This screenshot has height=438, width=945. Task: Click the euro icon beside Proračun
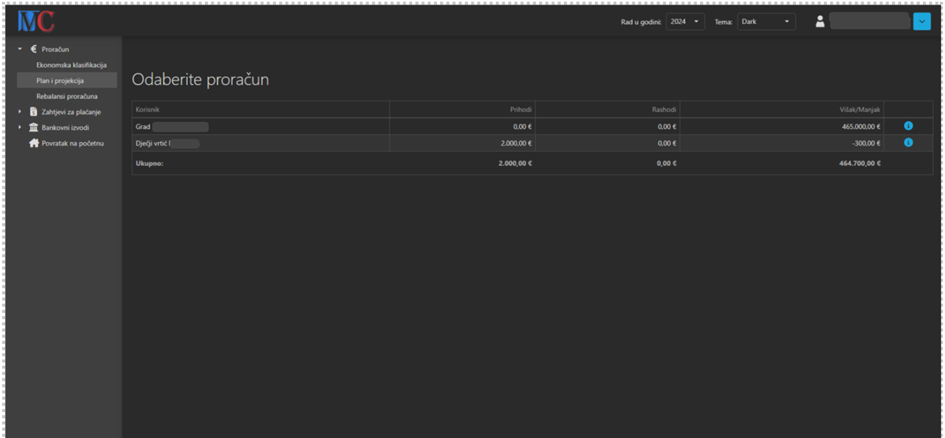[x=34, y=49]
